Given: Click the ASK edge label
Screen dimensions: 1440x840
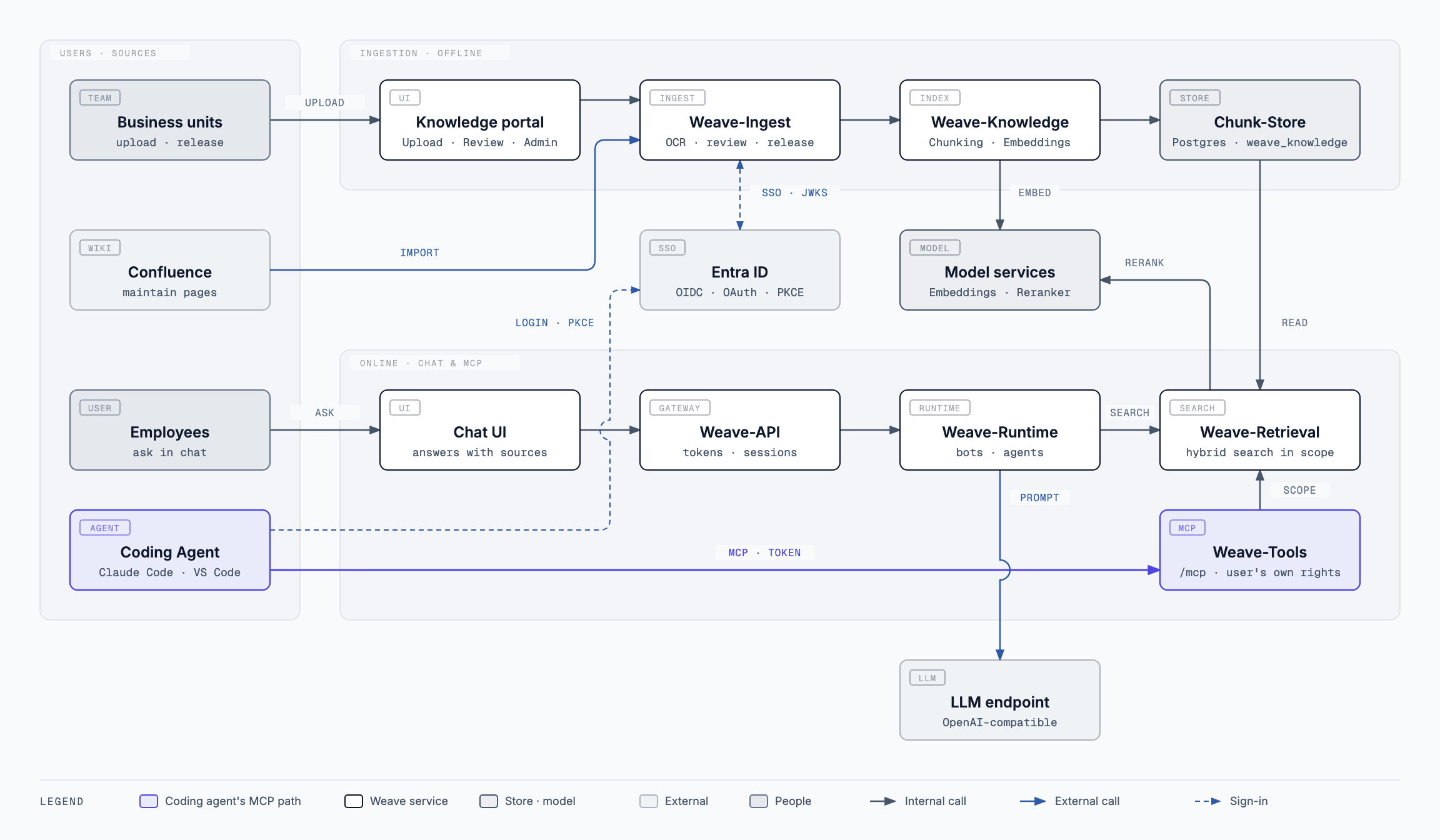Looking at the screenshot, I should pyautogui.click(x=324, y=412).
